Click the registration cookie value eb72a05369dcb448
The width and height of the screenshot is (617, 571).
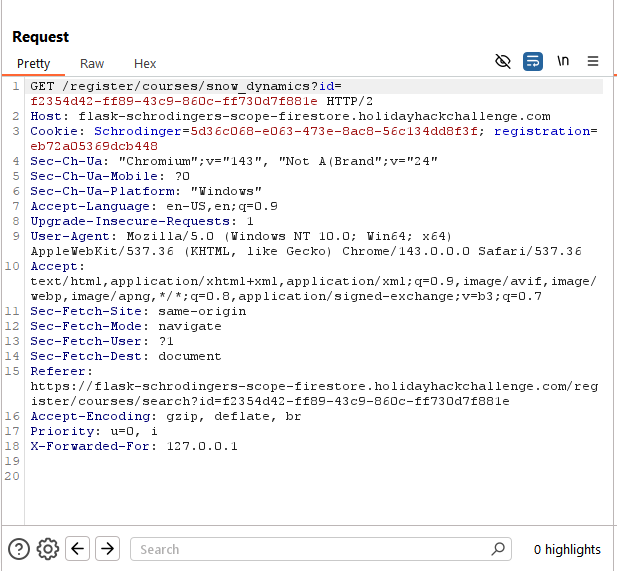point(94,146)
